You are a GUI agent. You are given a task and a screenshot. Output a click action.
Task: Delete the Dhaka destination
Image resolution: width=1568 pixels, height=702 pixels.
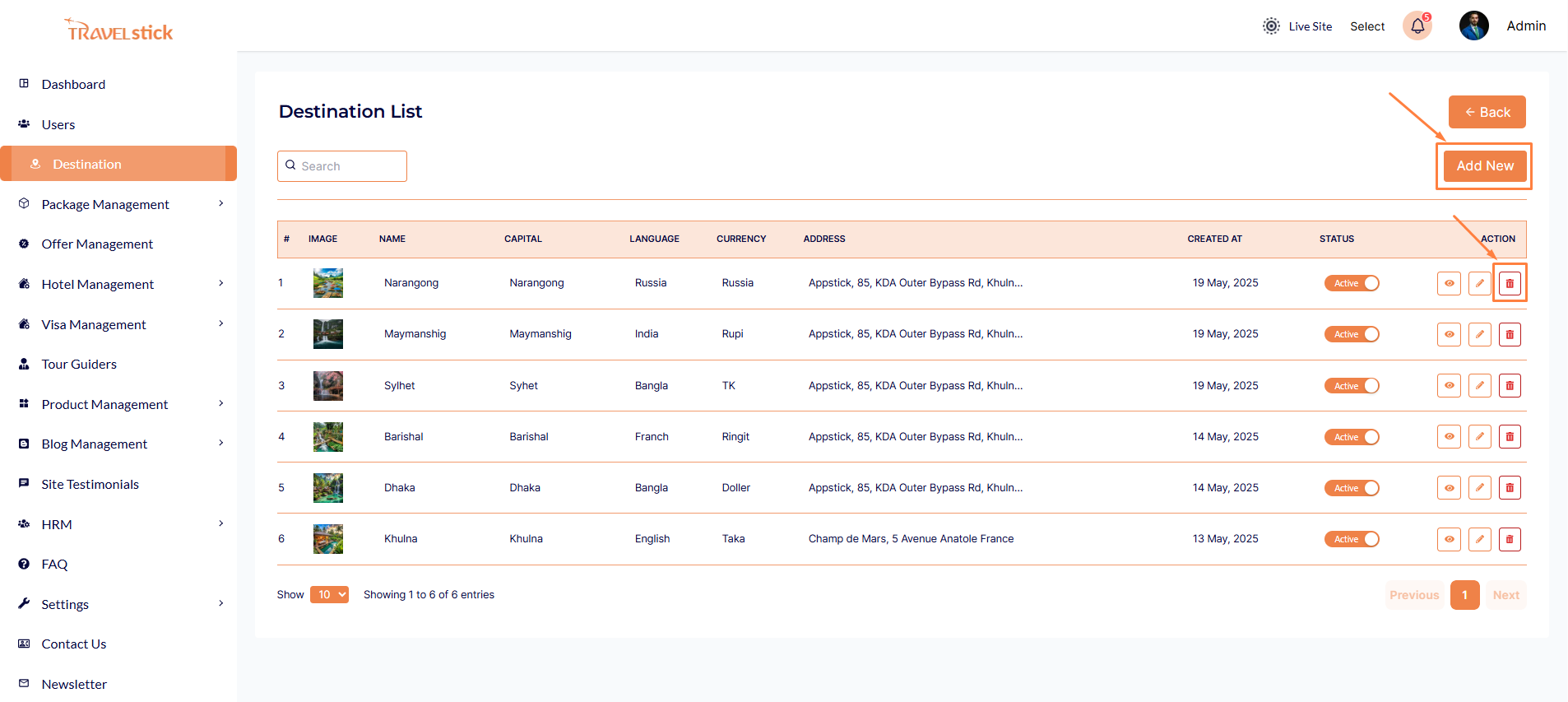[x=1510, y=488]
